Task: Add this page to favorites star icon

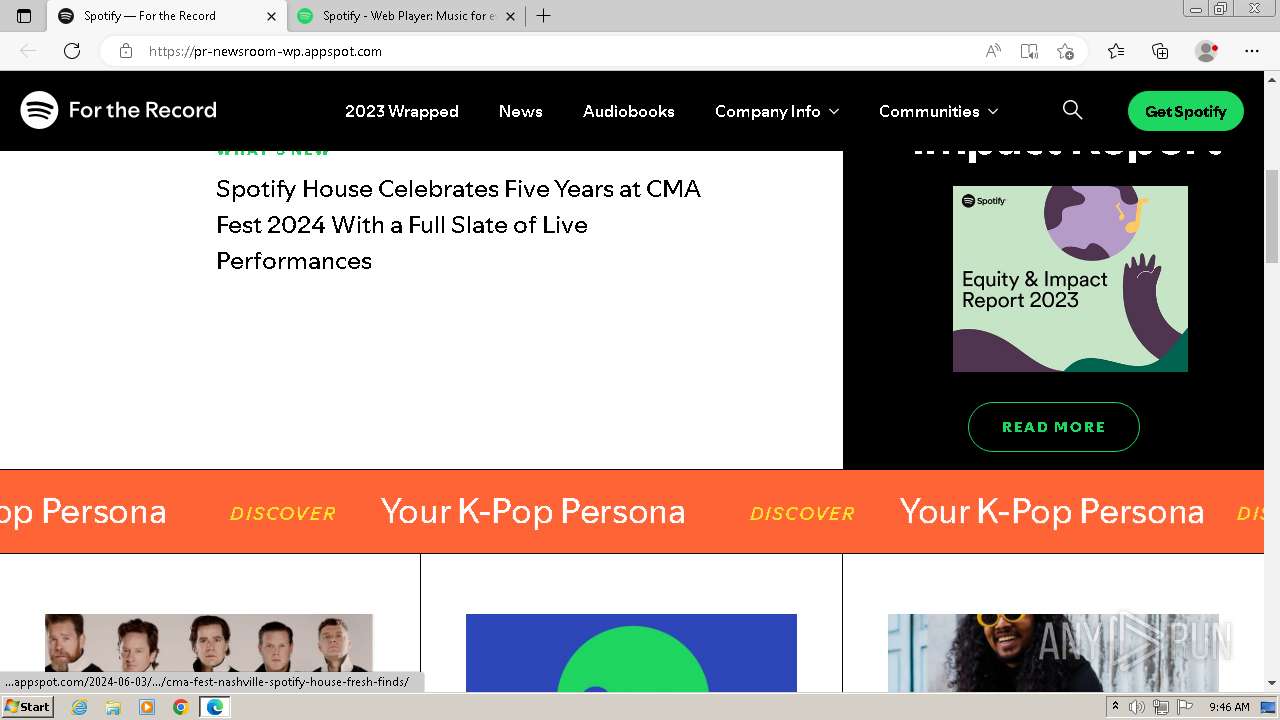Action: click(1065, 51)
